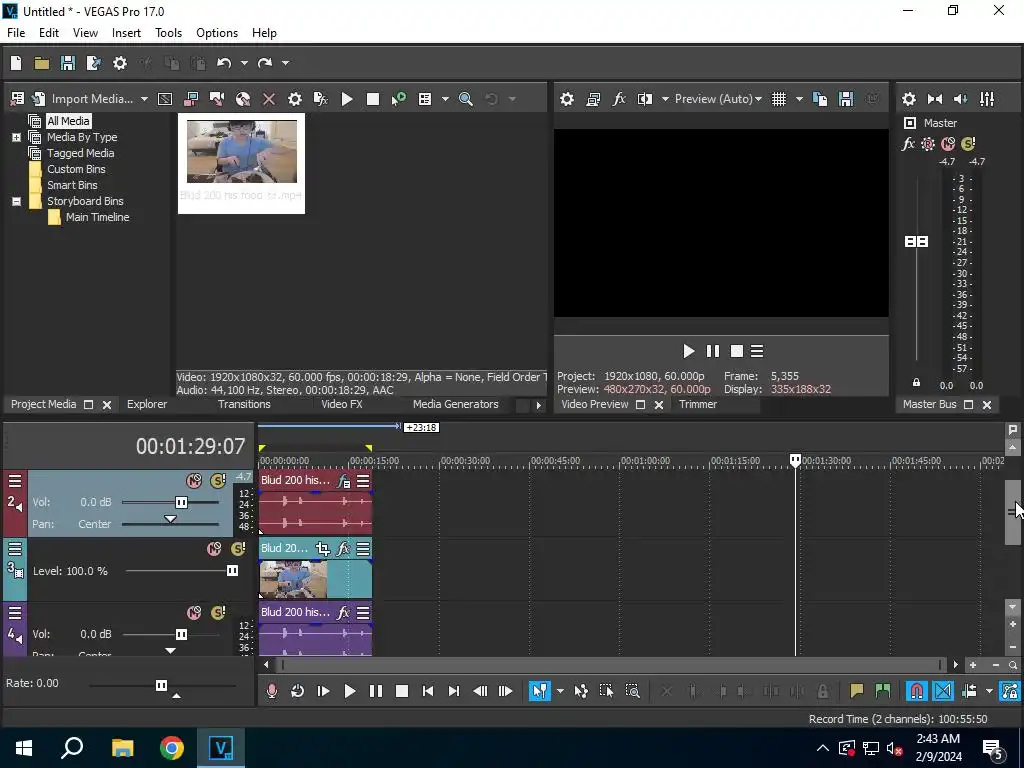Image resolution: width=1024 pixels, height=768 pixels.
Task: Search media bins with magnifier icon
Action: click(466, 99)
